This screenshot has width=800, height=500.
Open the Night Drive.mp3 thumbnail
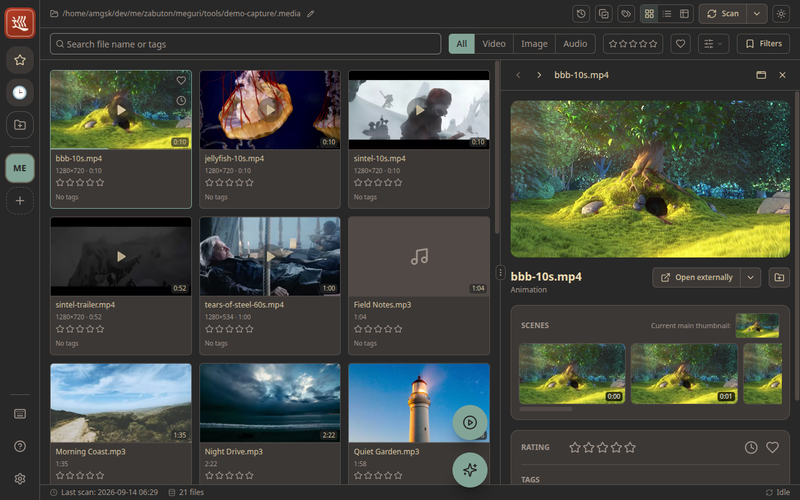pos(270,403)
